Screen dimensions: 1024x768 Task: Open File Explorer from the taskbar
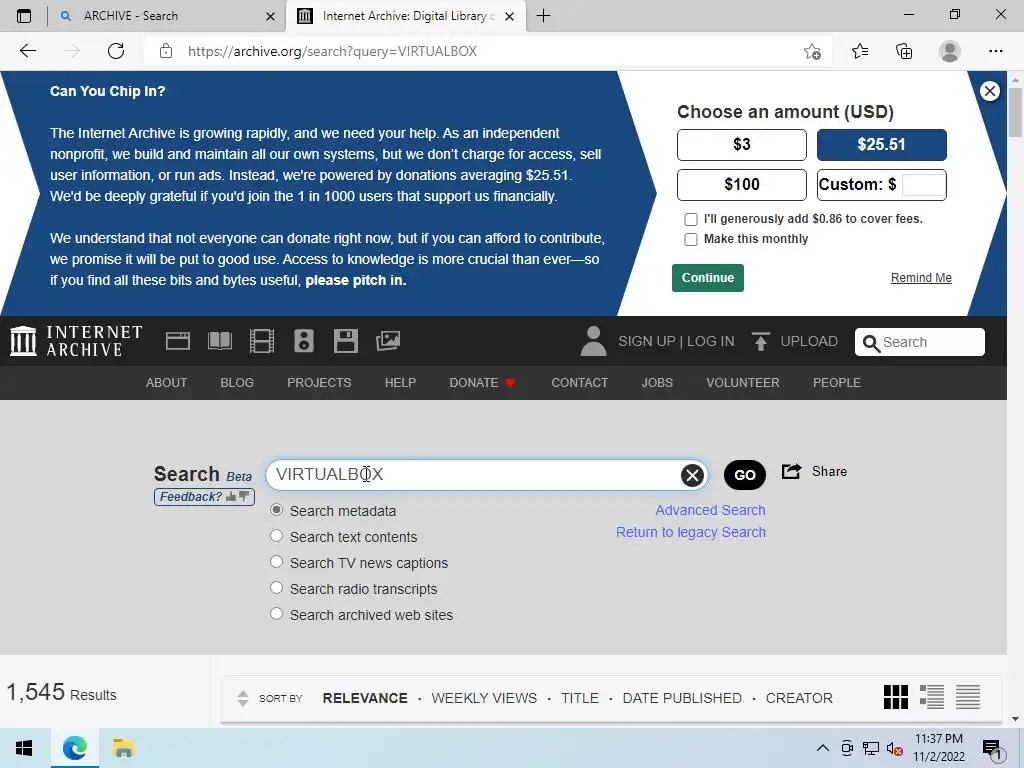pyautogui.click(x=123, y=748)
